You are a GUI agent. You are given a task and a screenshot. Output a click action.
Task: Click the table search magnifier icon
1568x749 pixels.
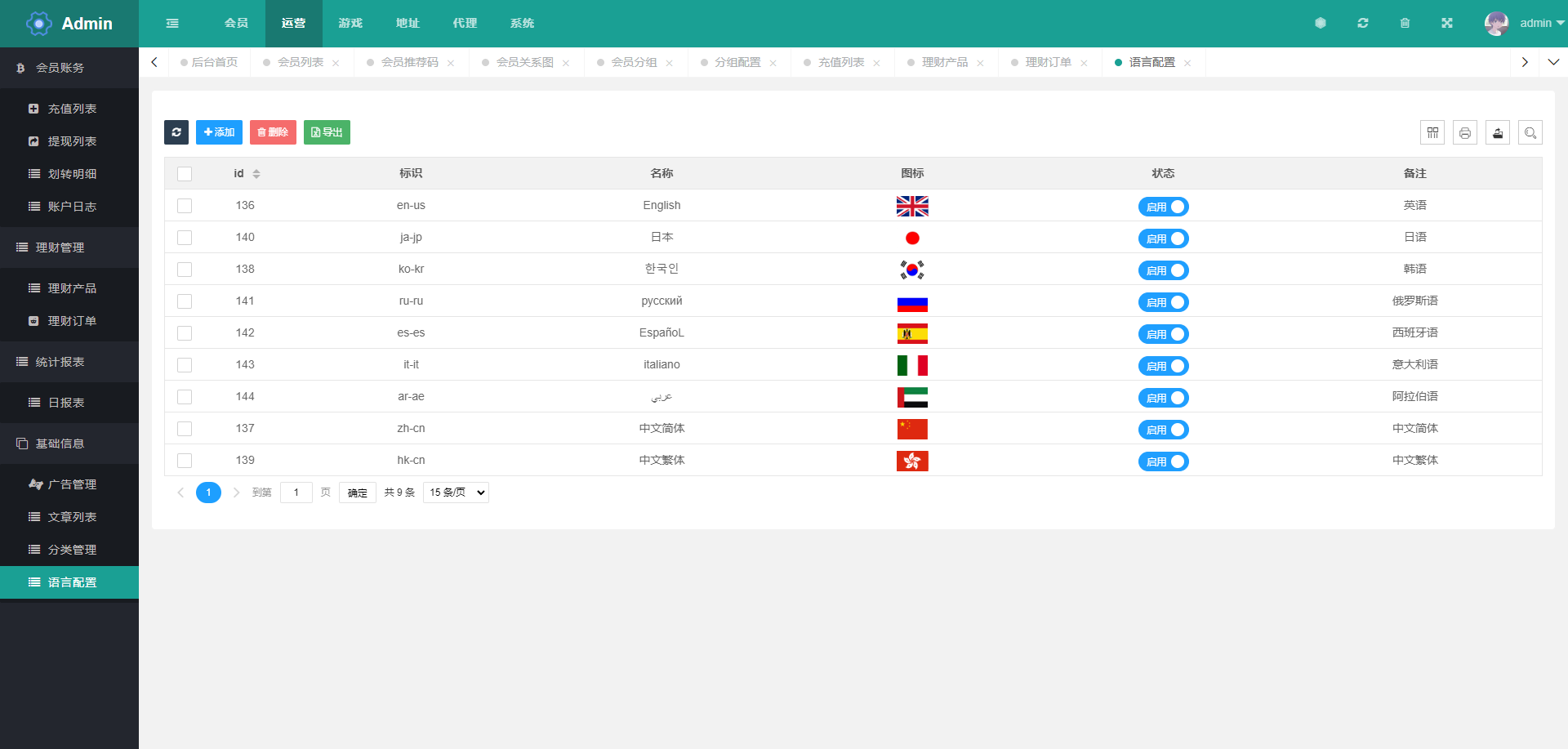pos(1530,132)
